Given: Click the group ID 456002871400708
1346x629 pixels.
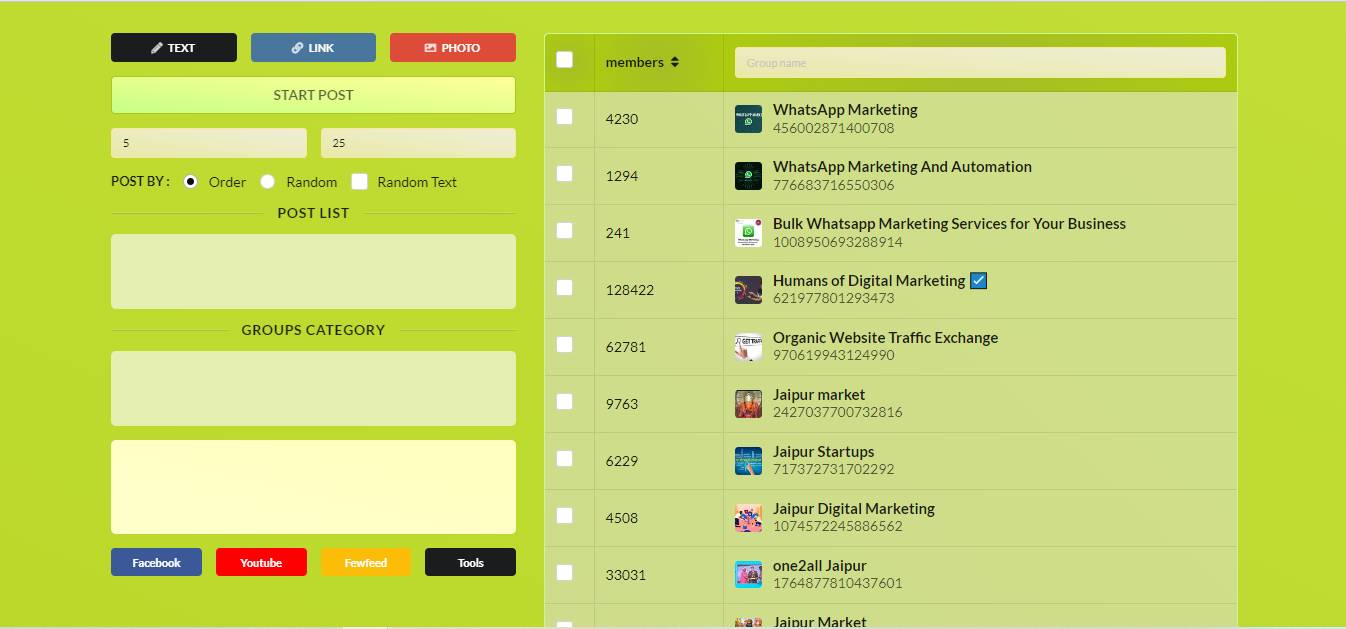Looking at the screenshot, I should (833, 128).
